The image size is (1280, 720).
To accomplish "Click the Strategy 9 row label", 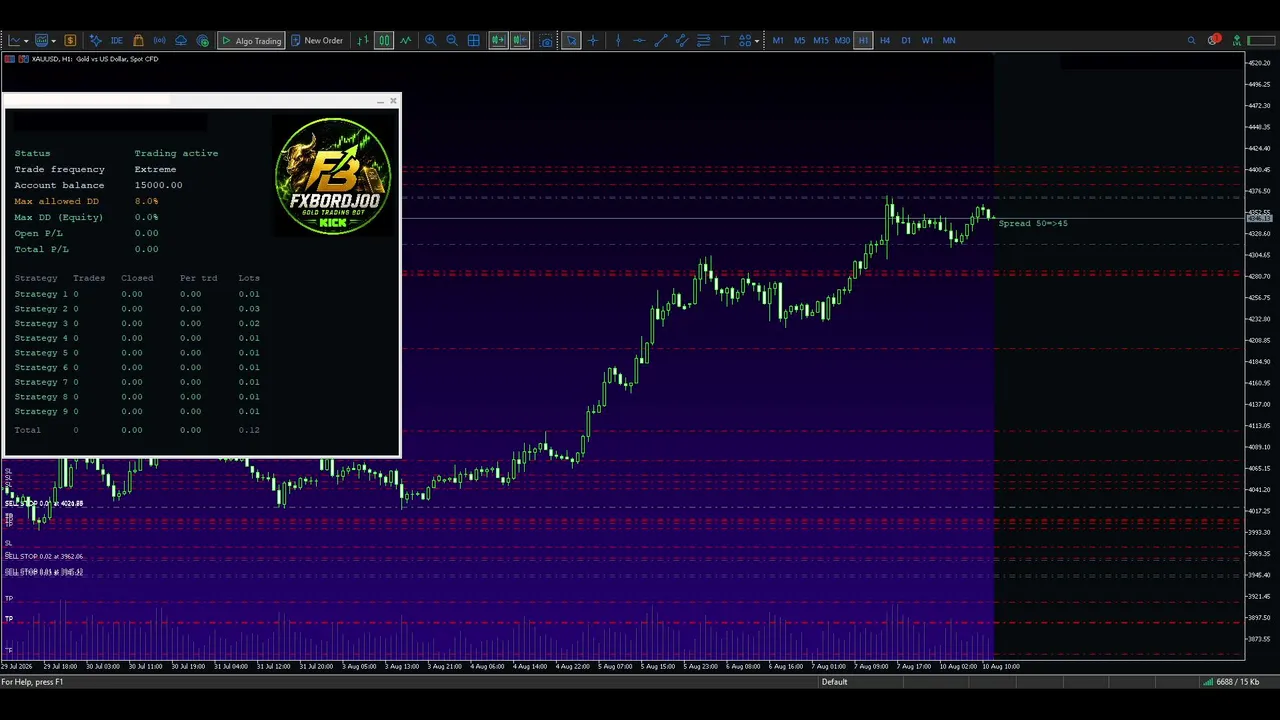I will pos(41,411).
